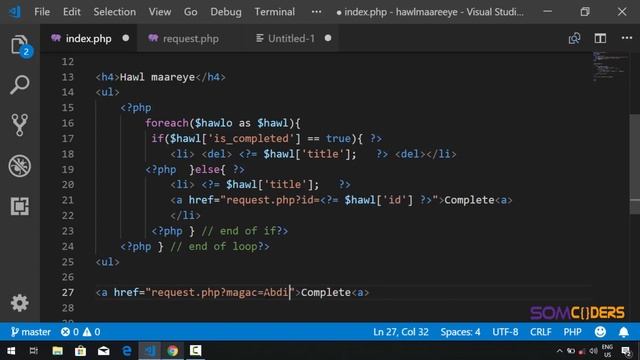Open Microsoft Edge in the taskbar
This screenshot has width=640, height=360.
click(x=127, y=351)
